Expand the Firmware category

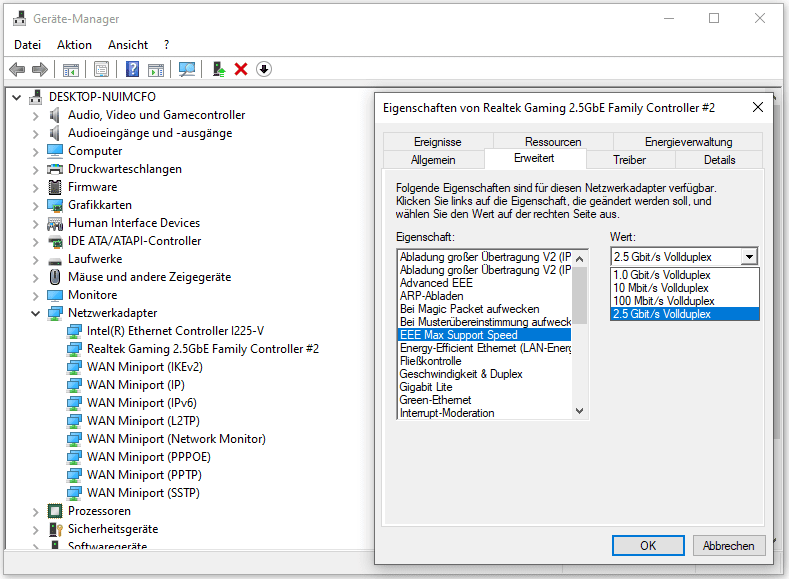[35, 188]
